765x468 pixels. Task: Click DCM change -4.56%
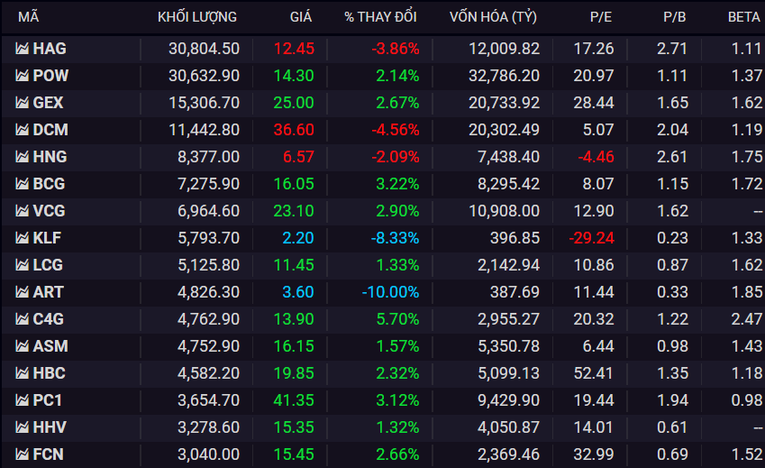(x=395, y=129)
